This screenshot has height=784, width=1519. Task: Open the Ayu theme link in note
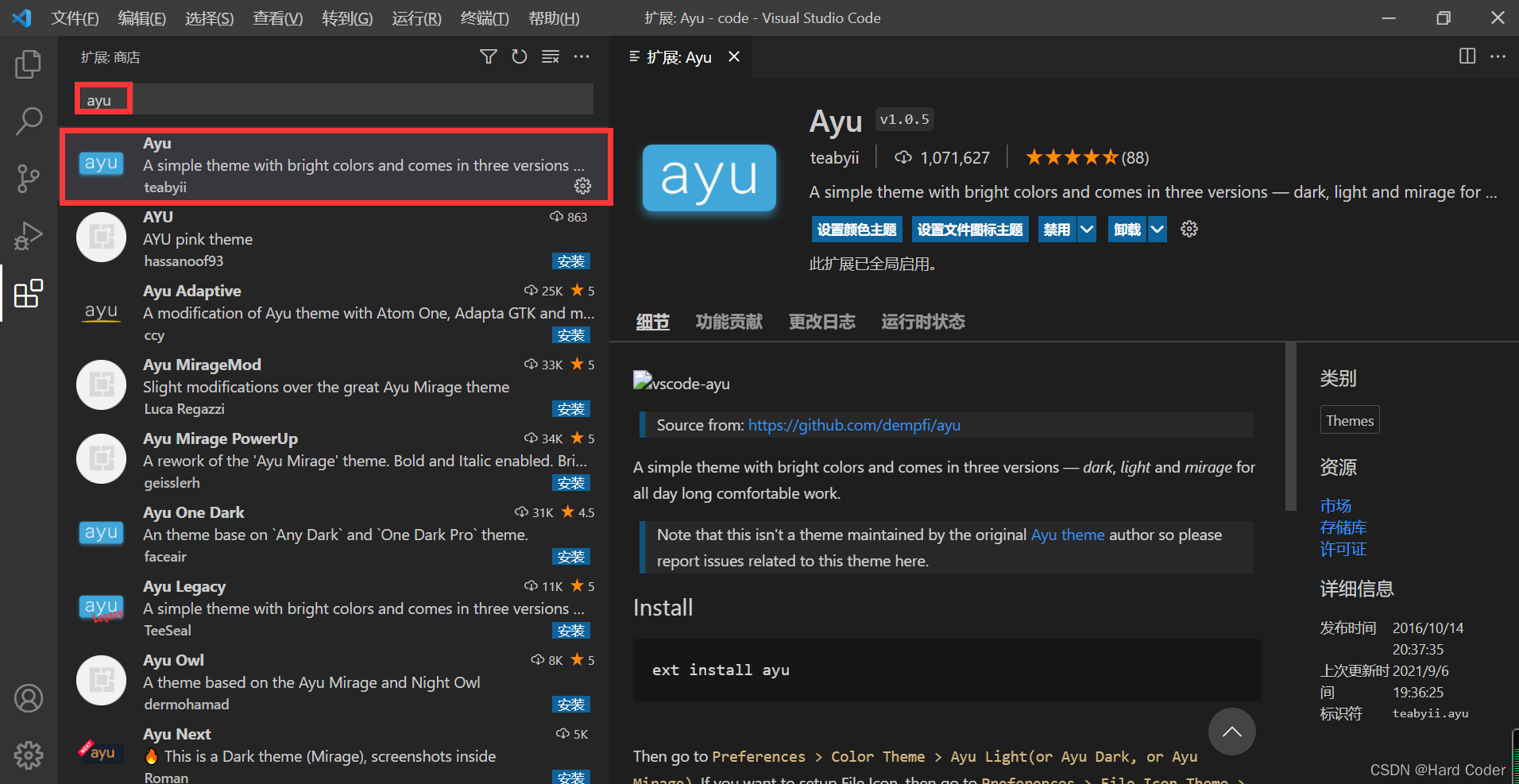1068,535
